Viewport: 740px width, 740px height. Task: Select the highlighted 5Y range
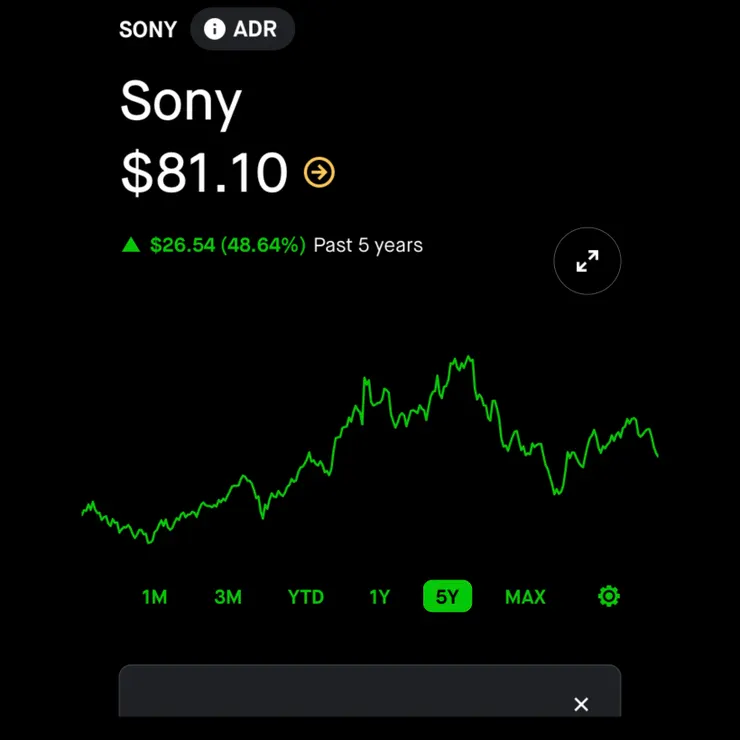[447, 596]
